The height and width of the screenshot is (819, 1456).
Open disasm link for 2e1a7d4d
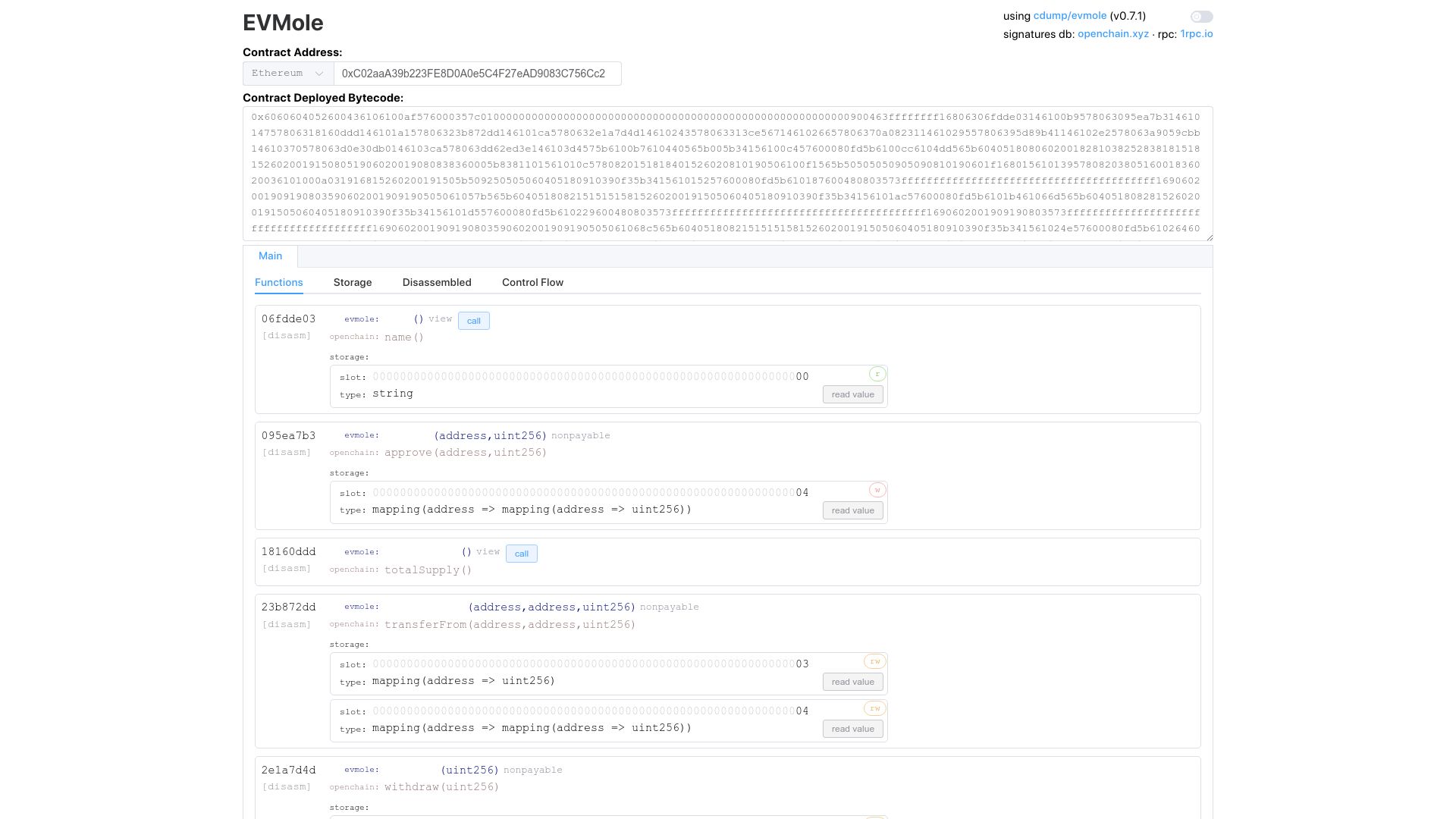coord(287,787)
